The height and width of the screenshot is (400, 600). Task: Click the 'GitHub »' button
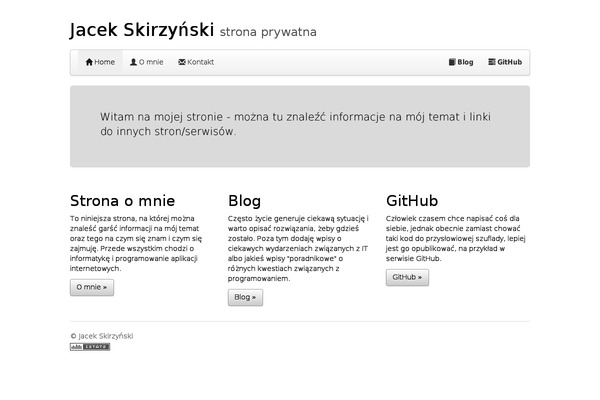click(x=407, y=278)
